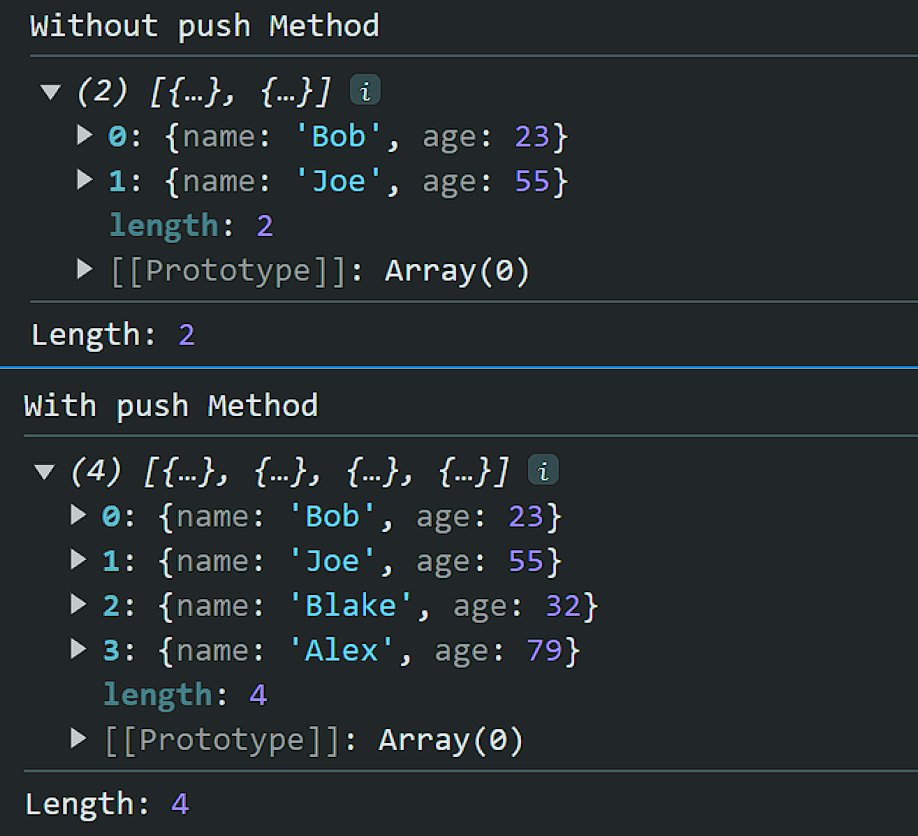Image resolution: width=918 pixels, height=836 pixels.
Task: Expand index 0 Bob in the two-item array
Action: (85, 135)
